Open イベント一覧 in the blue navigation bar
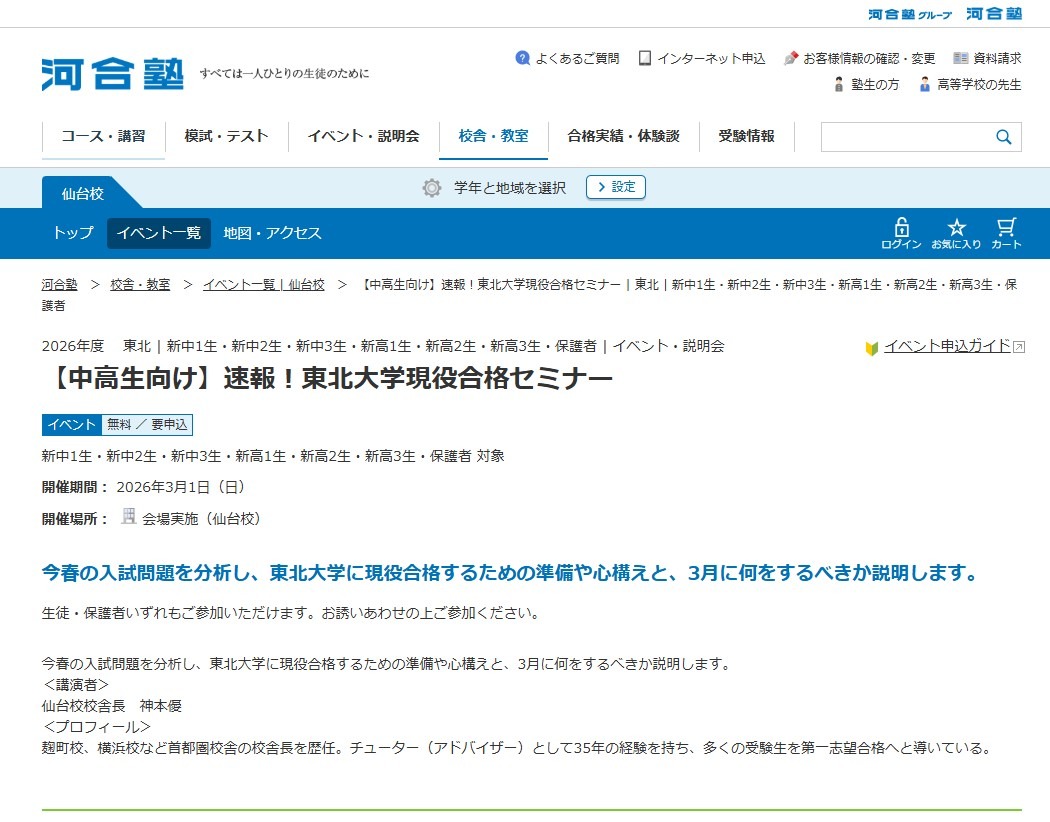Image resolution: width=1050 pixels, height=822 pixels. coord(160,233)
